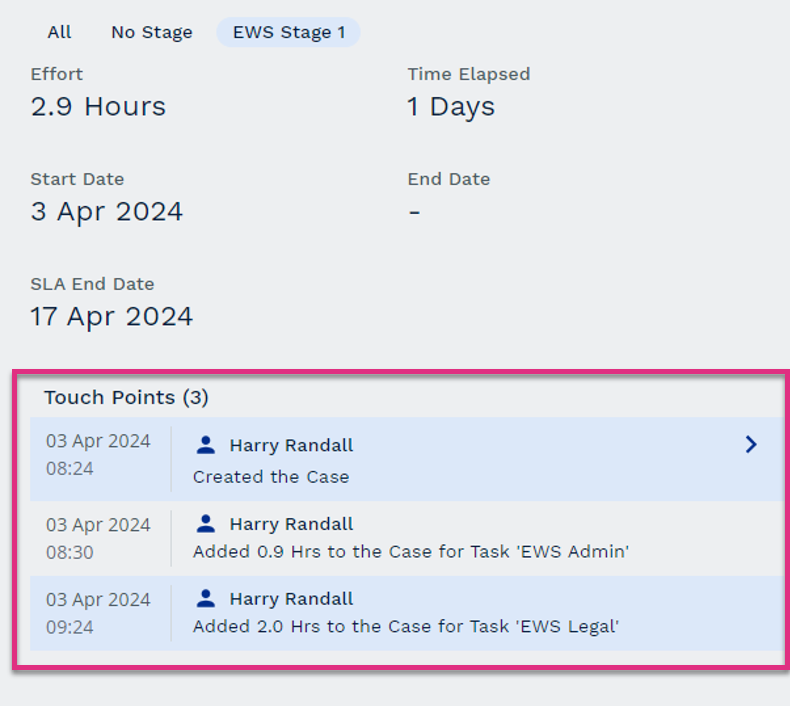
Task: Click user icon on the EWS Admin entry
Action: click(206, 524)
